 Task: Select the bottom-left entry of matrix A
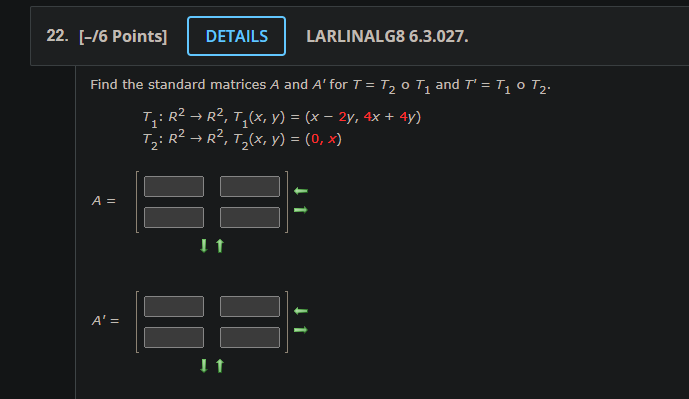click(174, 218)
